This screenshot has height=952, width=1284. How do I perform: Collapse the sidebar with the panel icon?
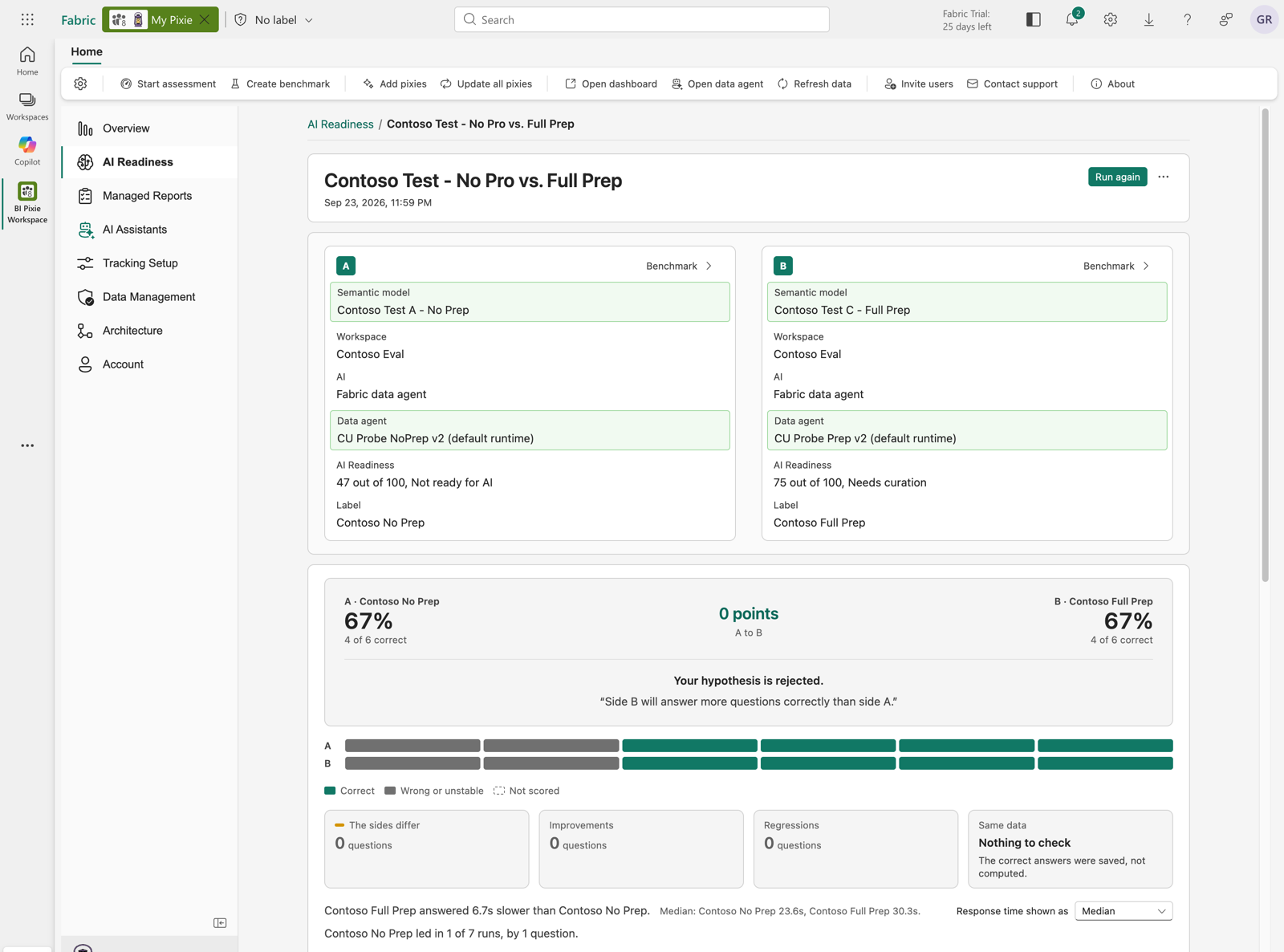pyautogui.click(x=220, y=923)
